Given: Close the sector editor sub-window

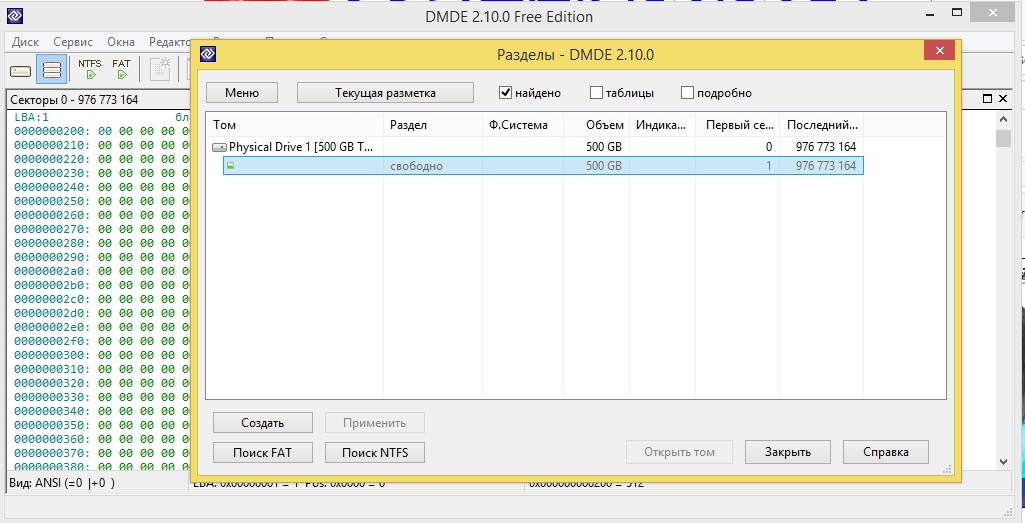Looking at the screenshot, I should [x=1003, y=99].
